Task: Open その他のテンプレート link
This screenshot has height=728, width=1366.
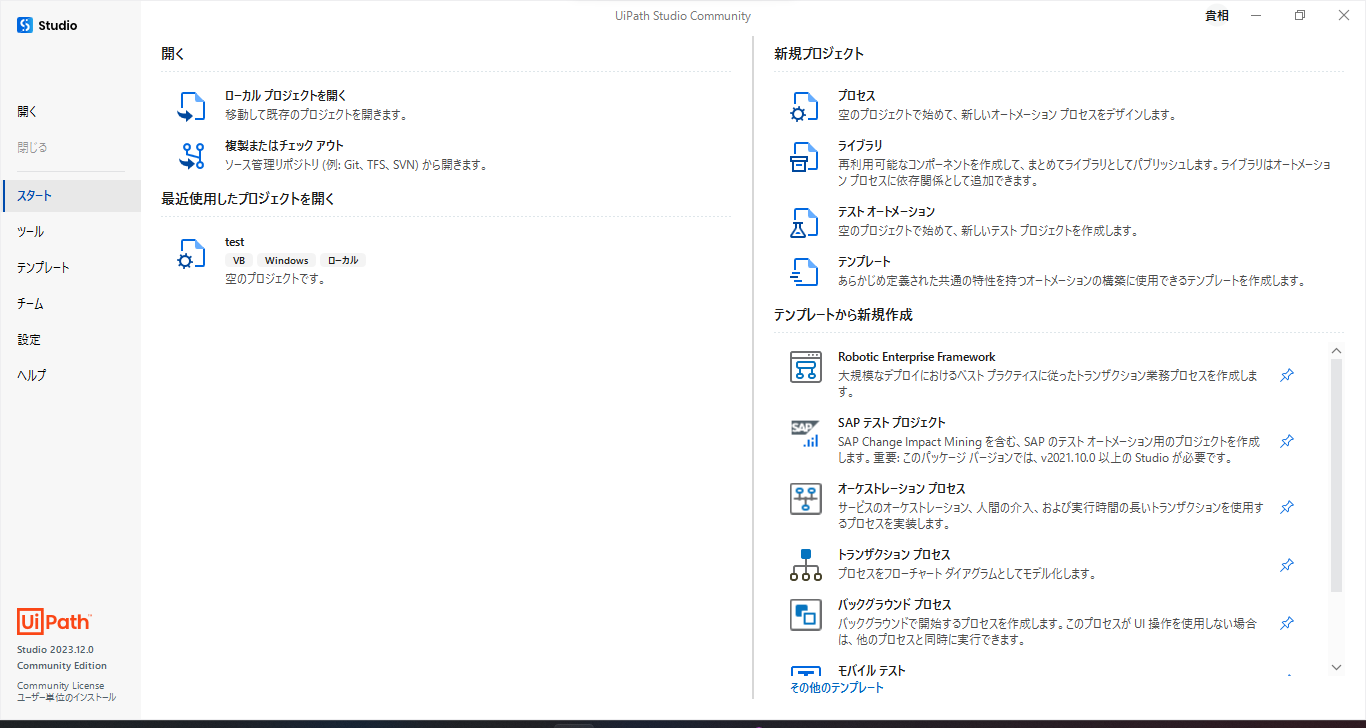Action: pos(837,688)
